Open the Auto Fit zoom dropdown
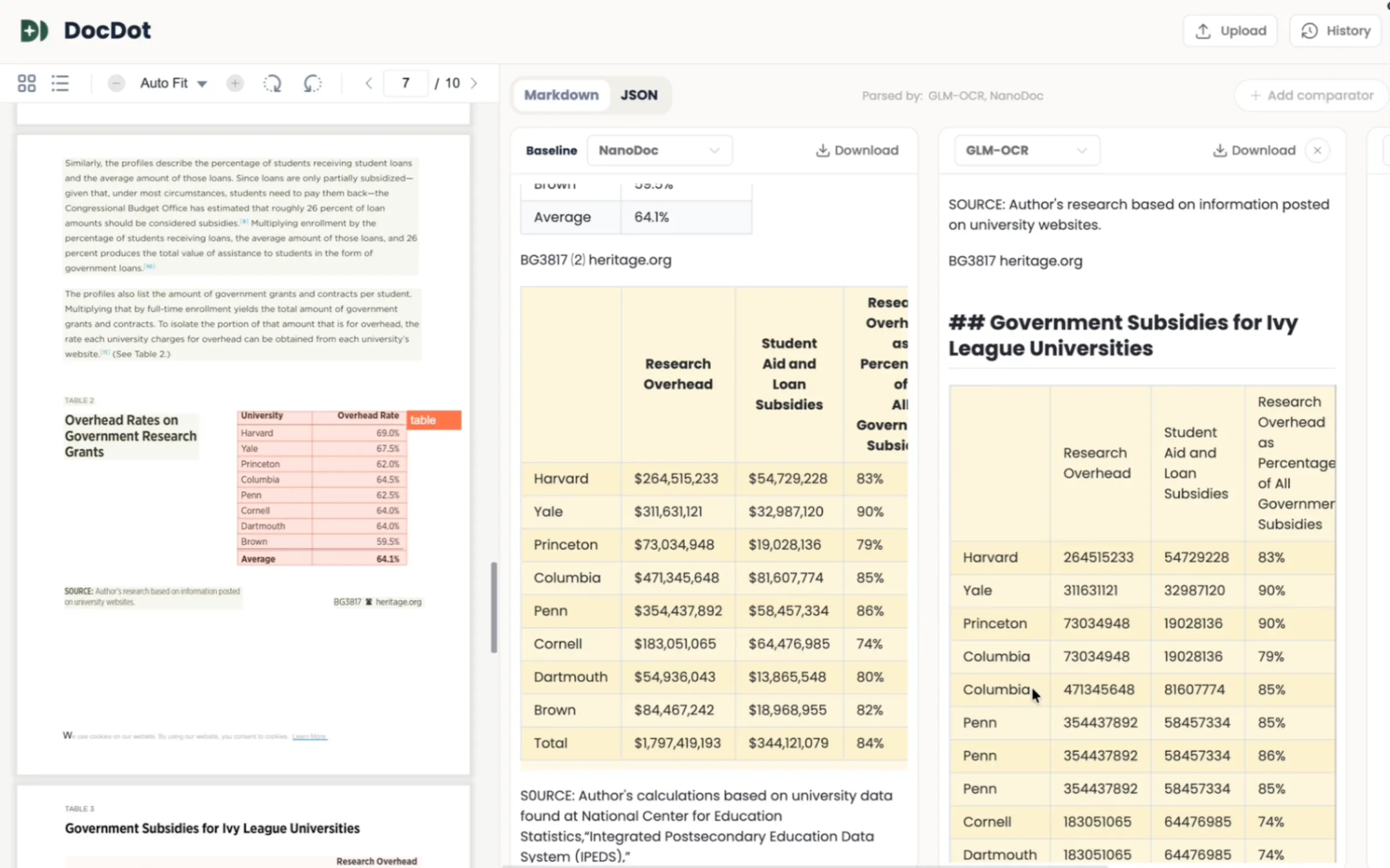The width and height of the screenshot is (1390, 868). [173, 83]
